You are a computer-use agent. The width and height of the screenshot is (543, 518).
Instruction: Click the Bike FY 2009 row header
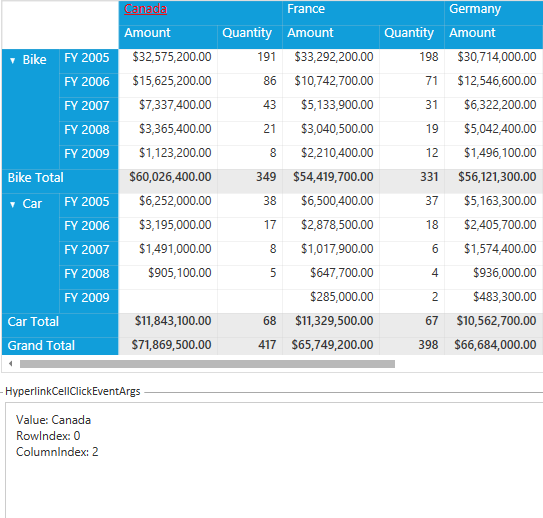[89, 157]
